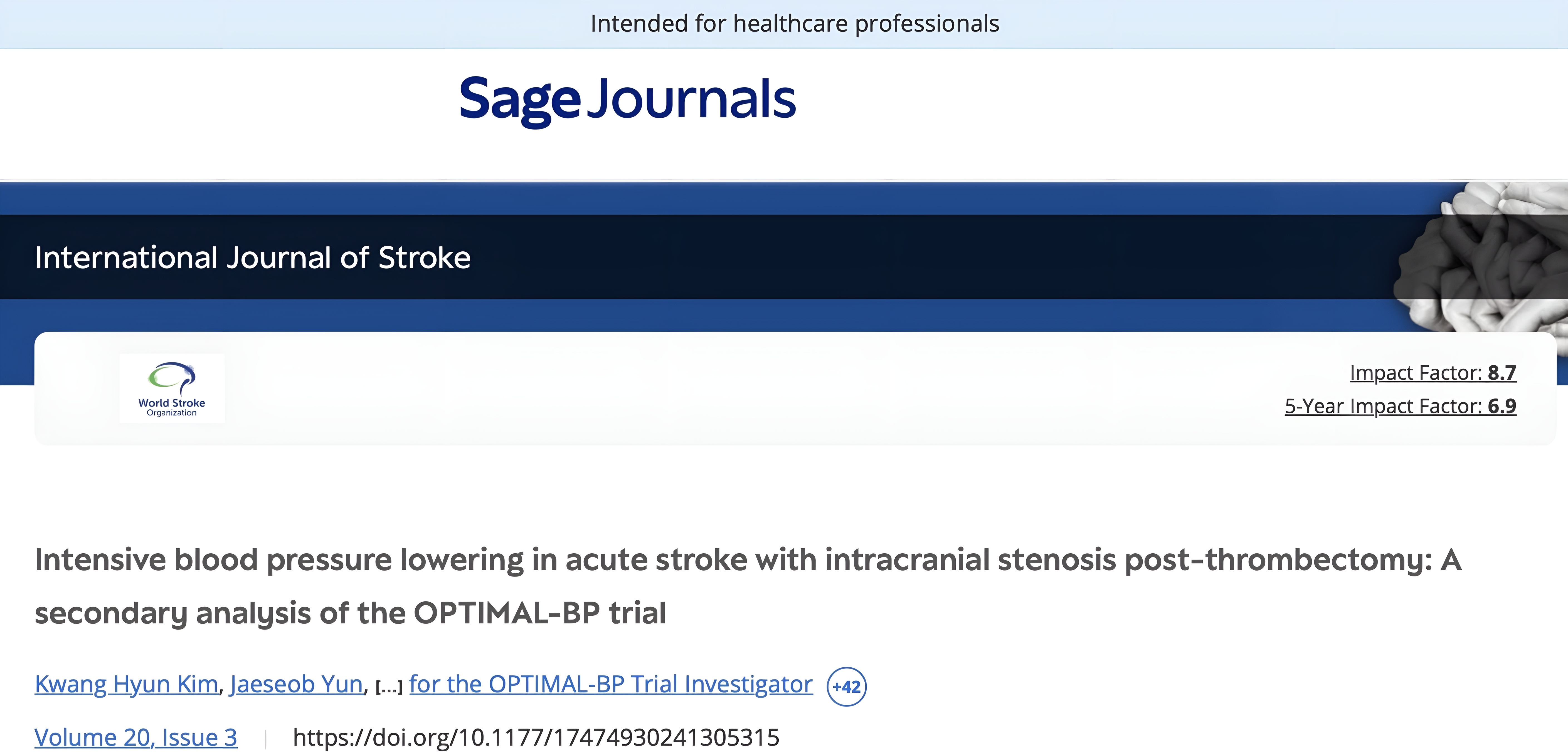
Task: Click the World Stroke Organization logo
Action: (x=172, y=389)
